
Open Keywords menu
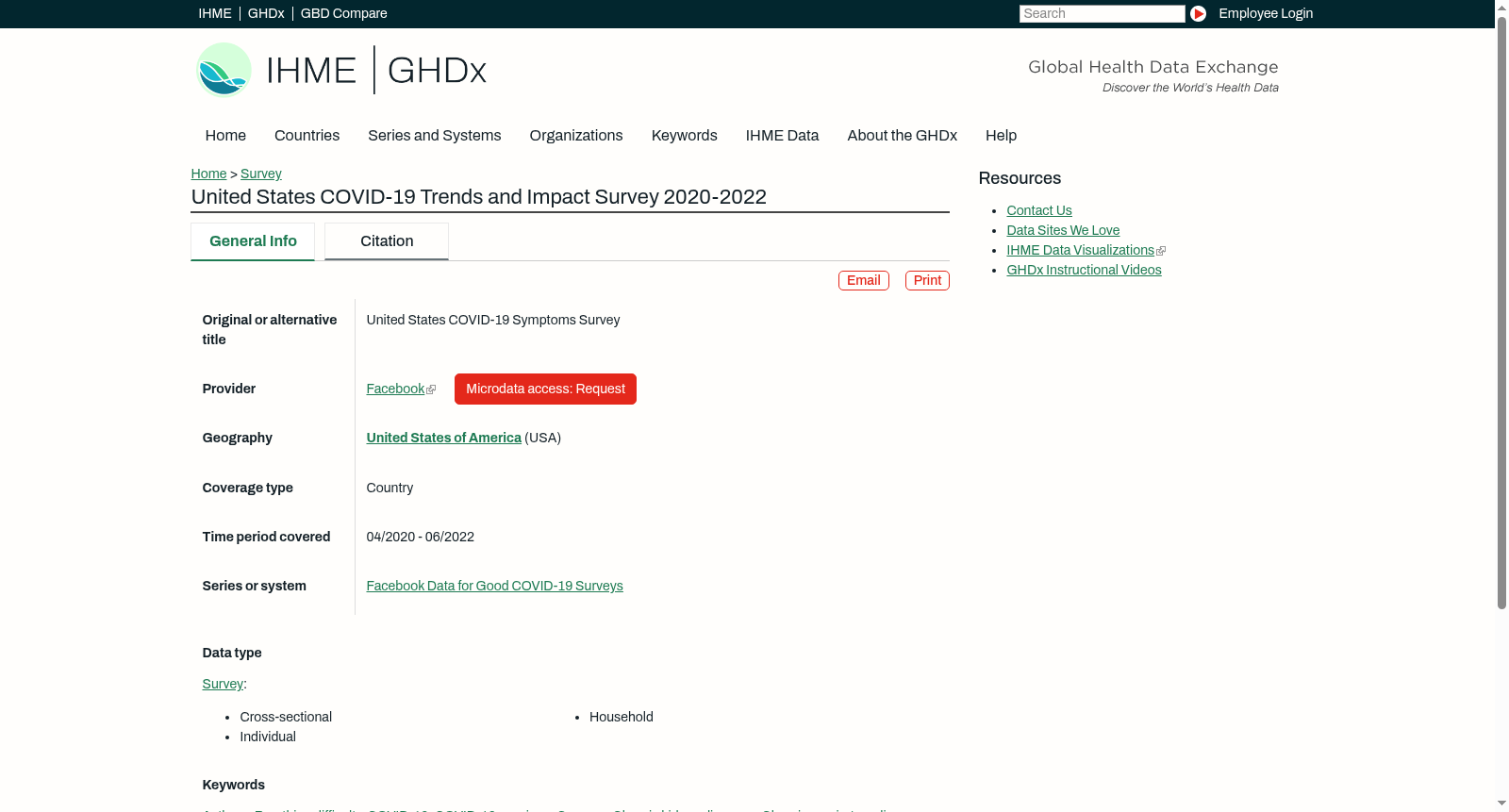coord(684,135)
